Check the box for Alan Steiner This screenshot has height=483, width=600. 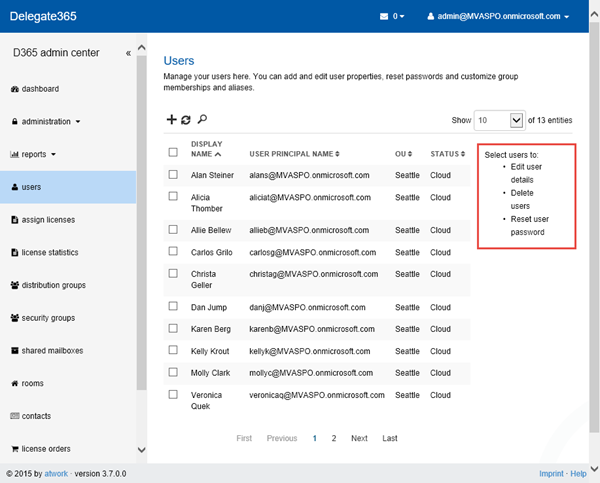[173, 175]
